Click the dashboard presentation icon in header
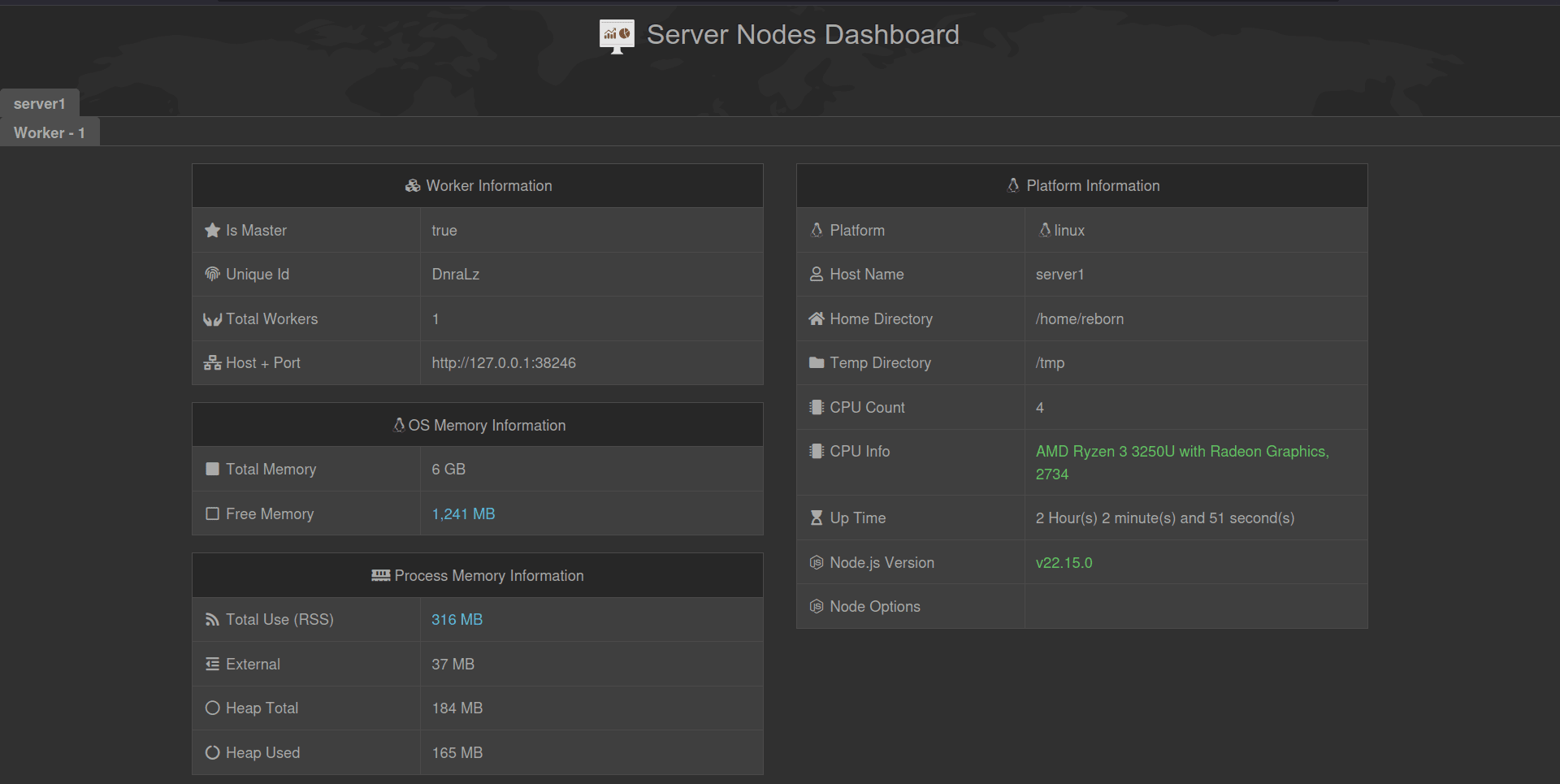Screen dimensions: 1560x784 click(x=617, y=37)
